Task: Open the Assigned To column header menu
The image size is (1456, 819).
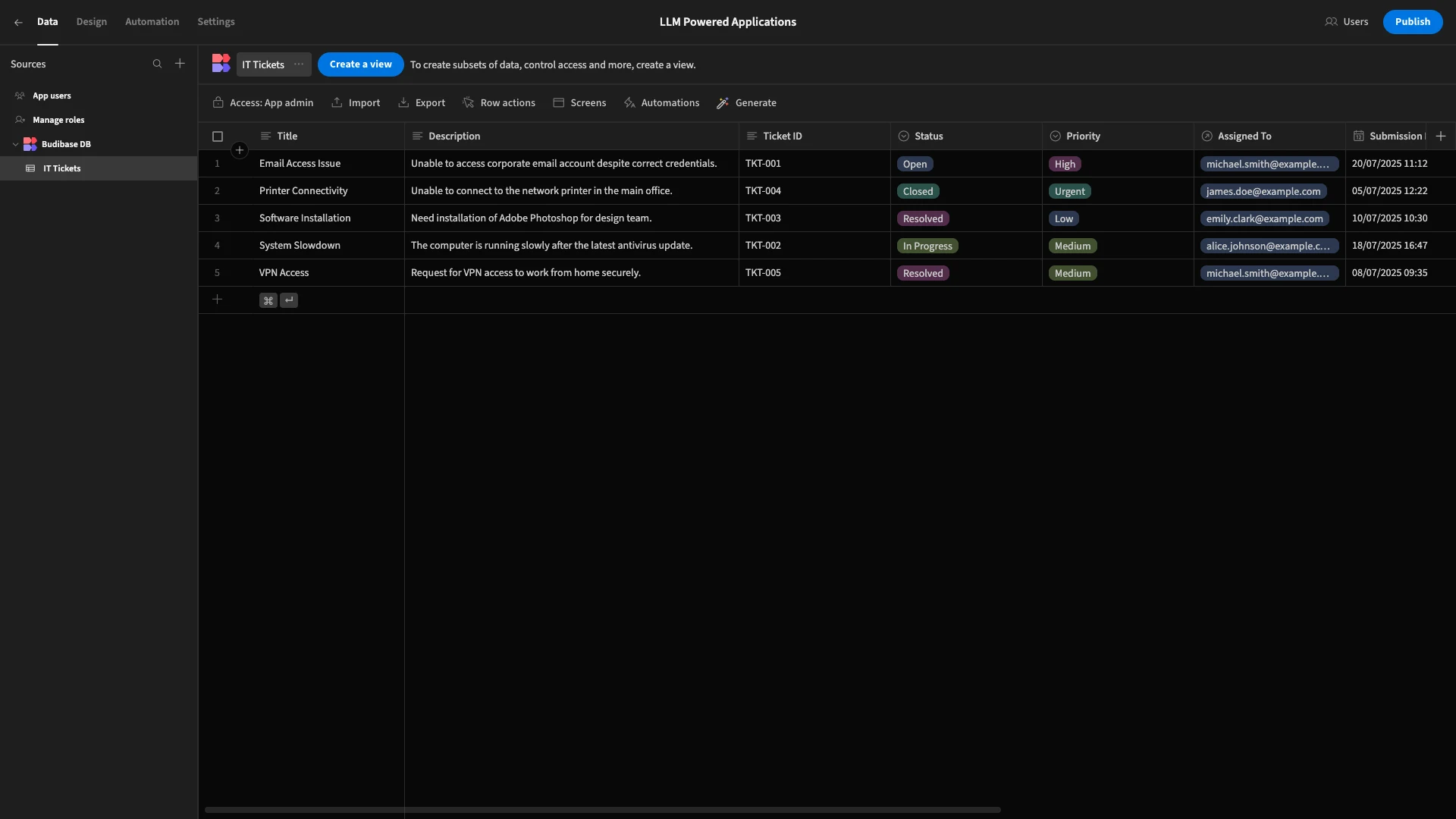Action: point(1269,136)
